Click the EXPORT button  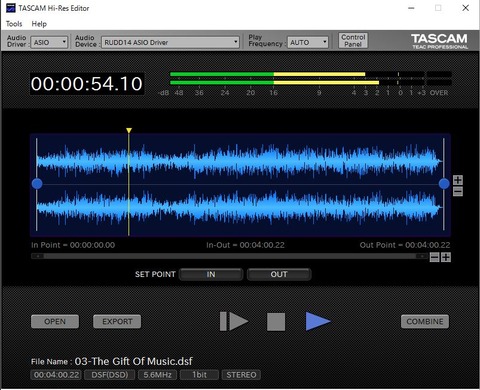(x=117, y=322)
